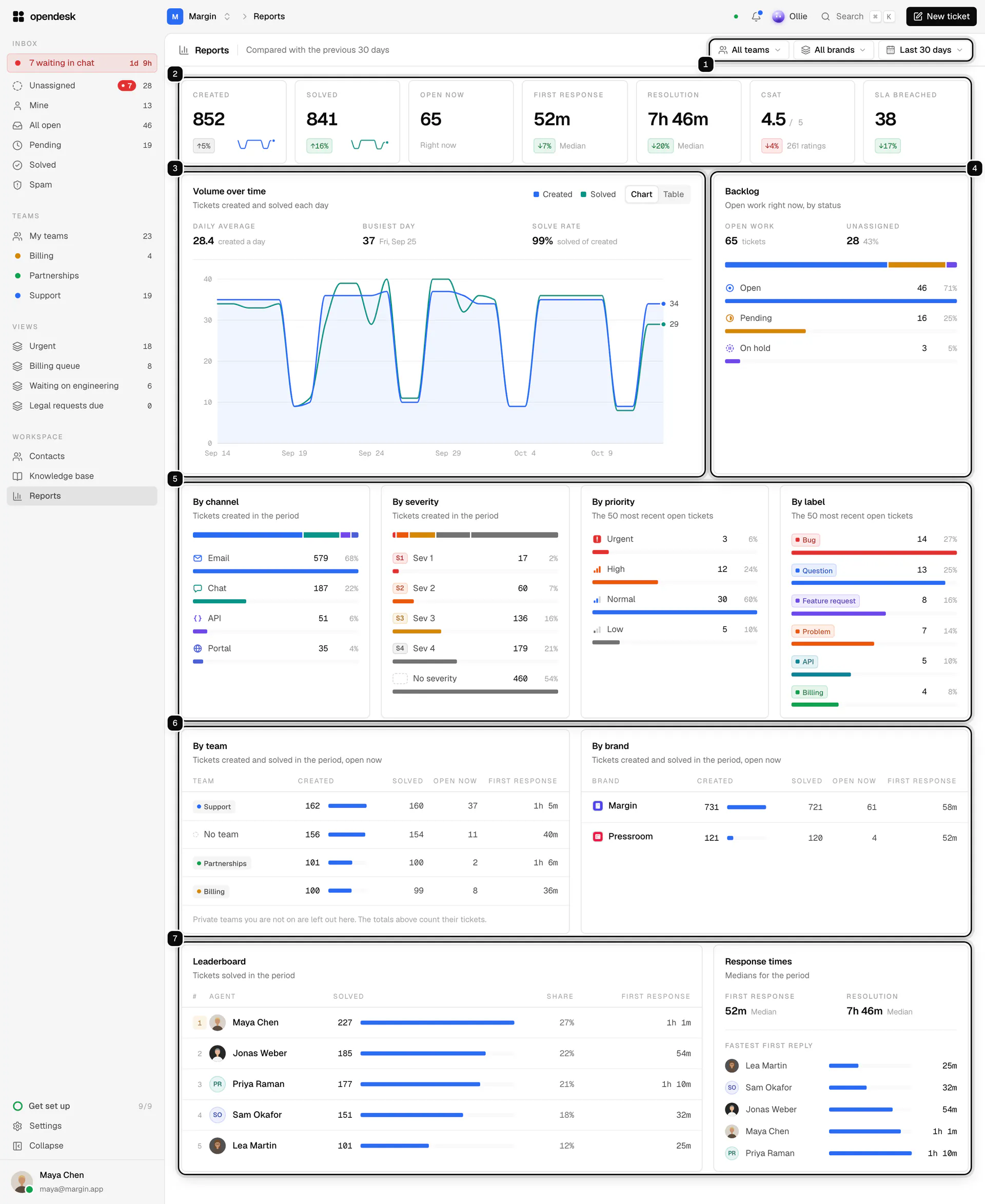Click the My teams people icon
This screenshot has width=985, height=1204.
17,236
